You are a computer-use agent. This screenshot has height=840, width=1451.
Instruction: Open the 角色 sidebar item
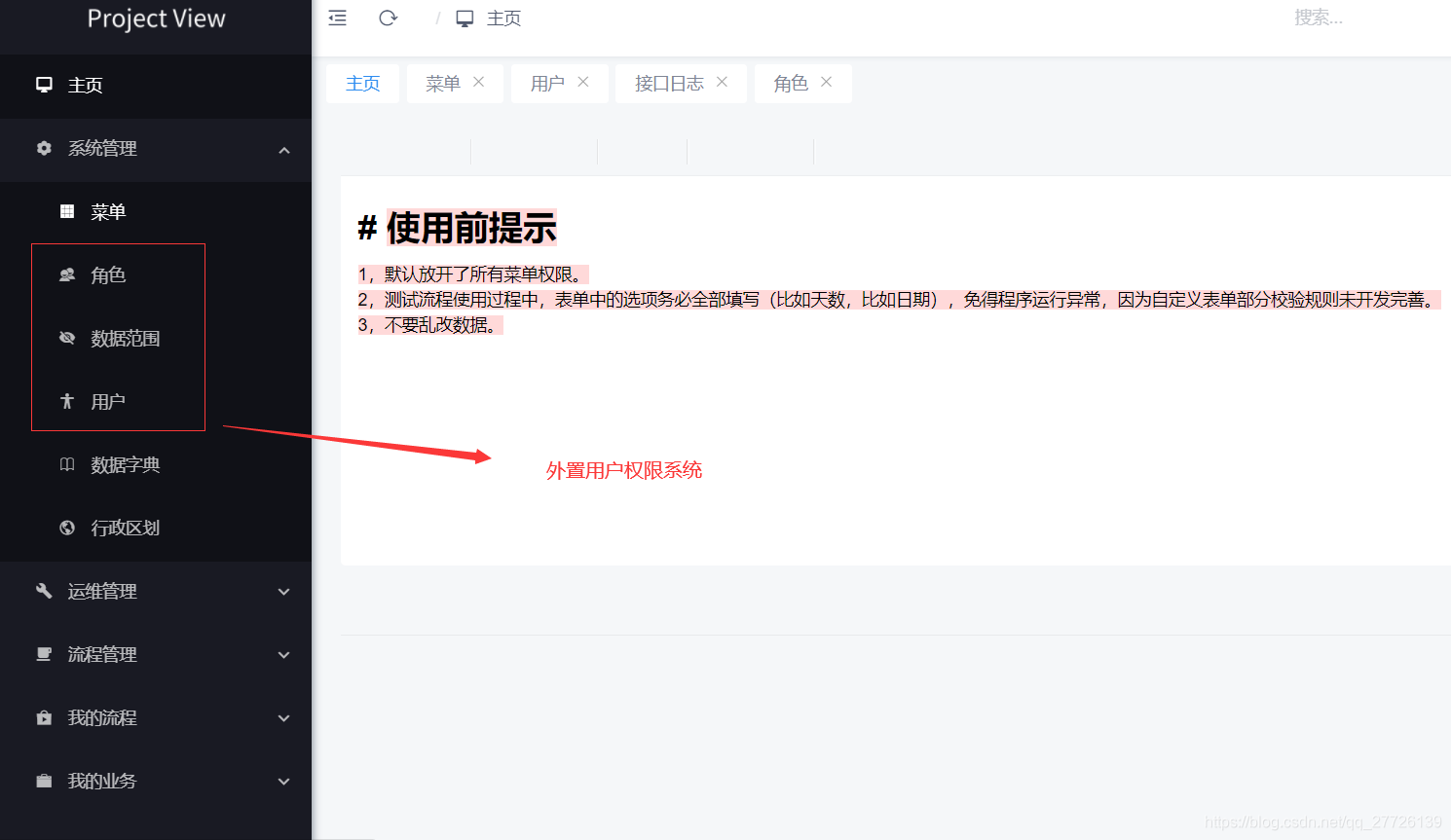[x=156, y=274]
